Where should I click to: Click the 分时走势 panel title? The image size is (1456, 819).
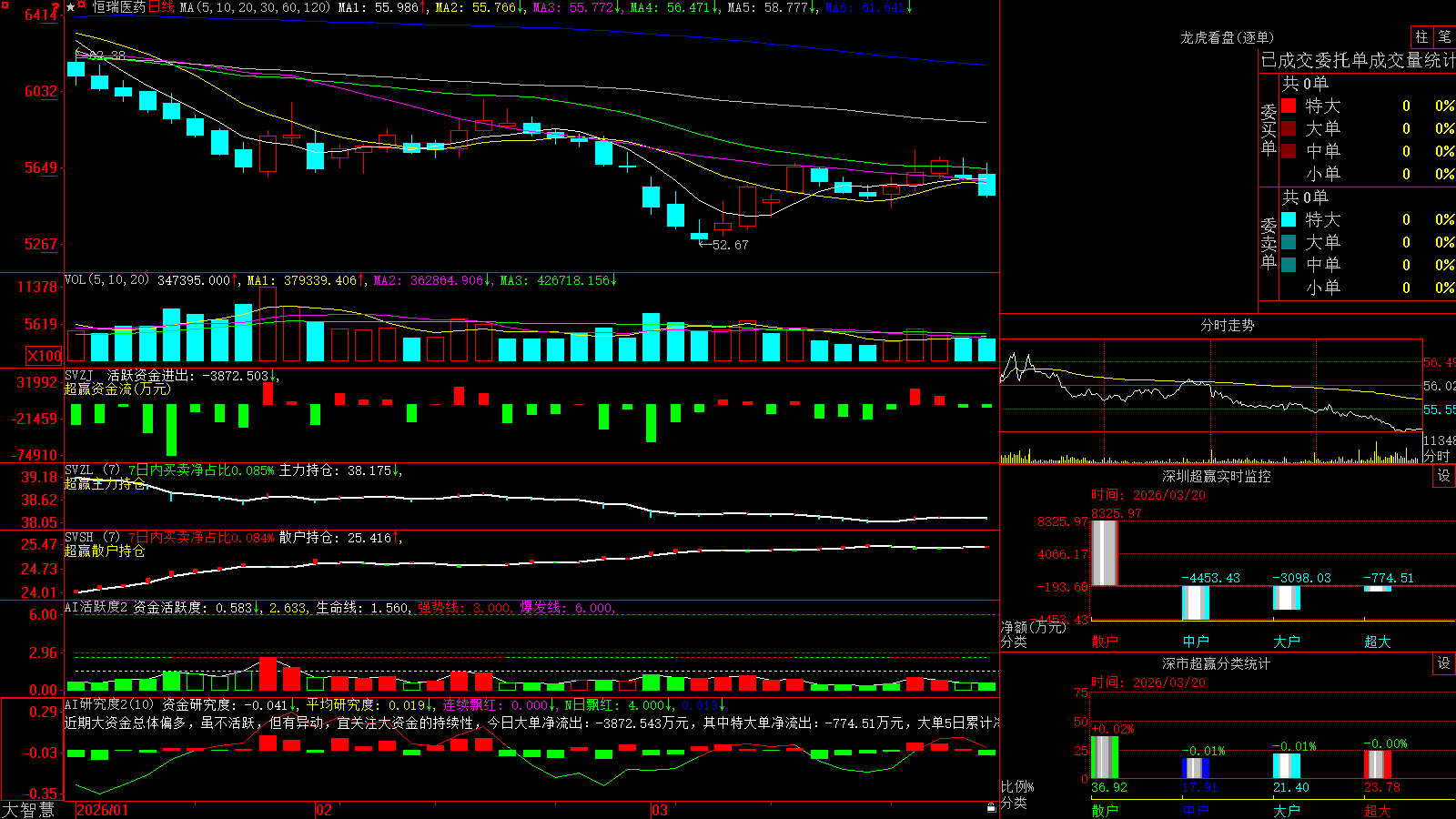(1227, 325)
